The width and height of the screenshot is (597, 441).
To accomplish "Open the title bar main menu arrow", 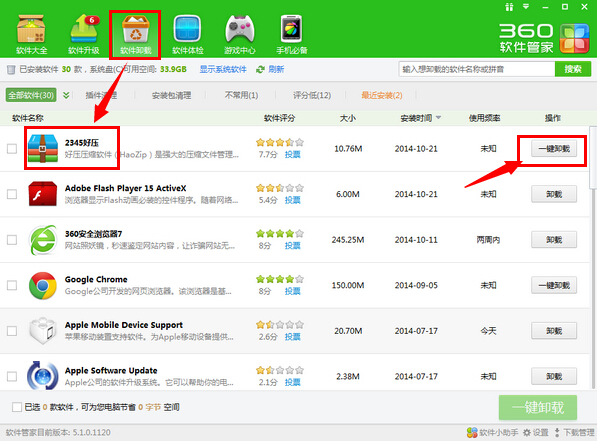I will 526,6.
